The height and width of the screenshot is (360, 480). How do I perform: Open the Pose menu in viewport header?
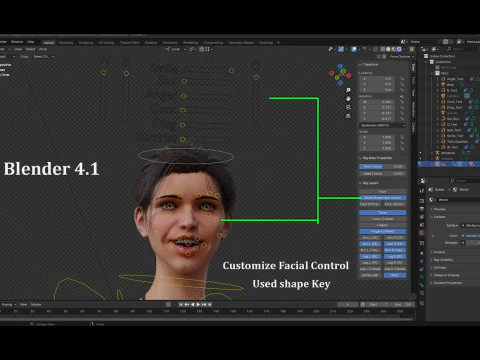[x=43, y=49]
